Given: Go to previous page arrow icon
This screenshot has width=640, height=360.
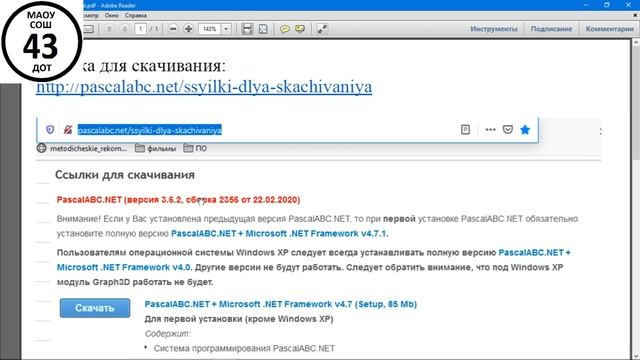Looking at the screenshot, I should pyautogui.click(x=109, y=29).
